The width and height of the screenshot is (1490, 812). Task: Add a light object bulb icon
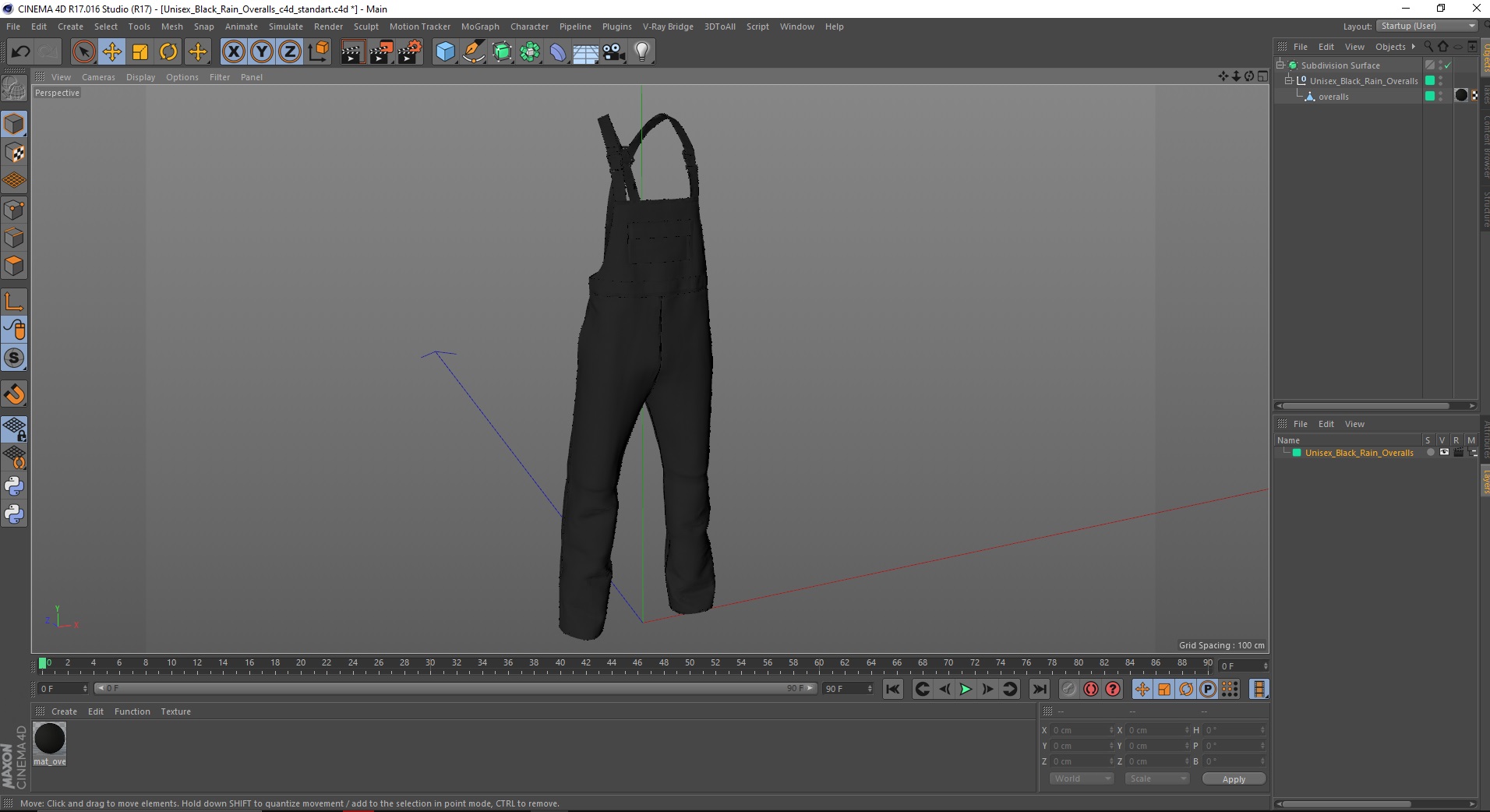coord(642,52)
